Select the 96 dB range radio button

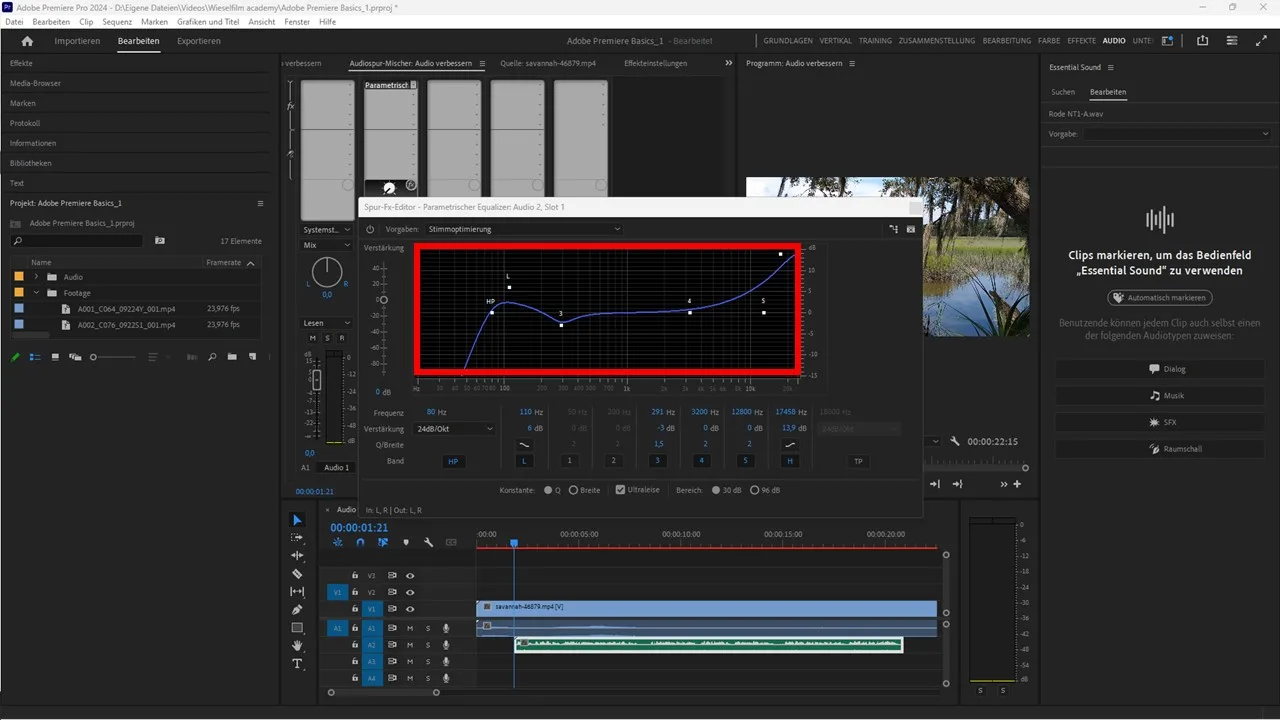tap(756, 490)
